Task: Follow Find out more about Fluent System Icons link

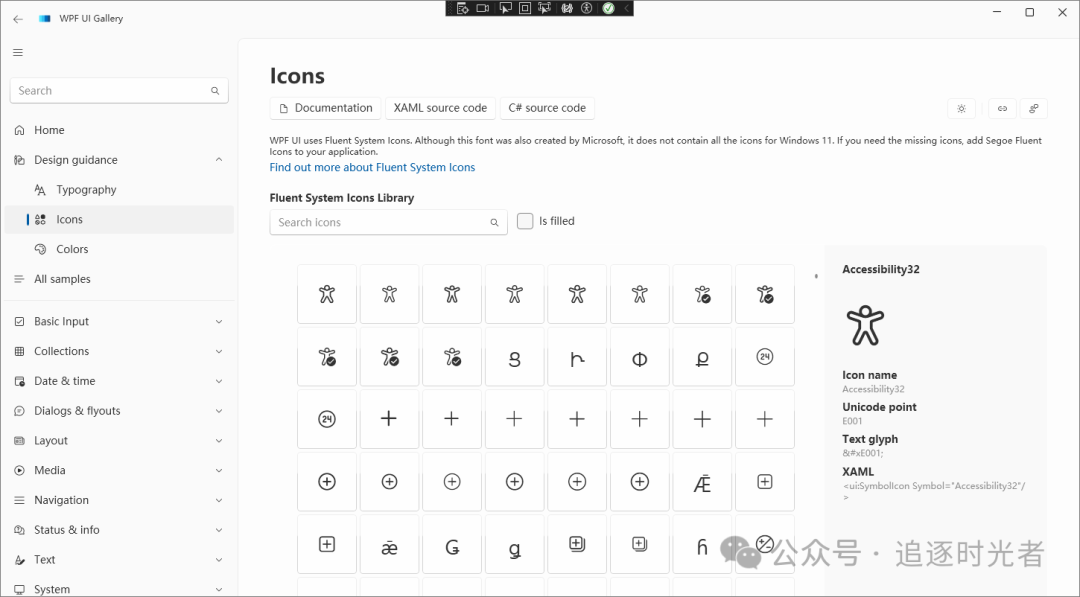Action: [372, 167]
